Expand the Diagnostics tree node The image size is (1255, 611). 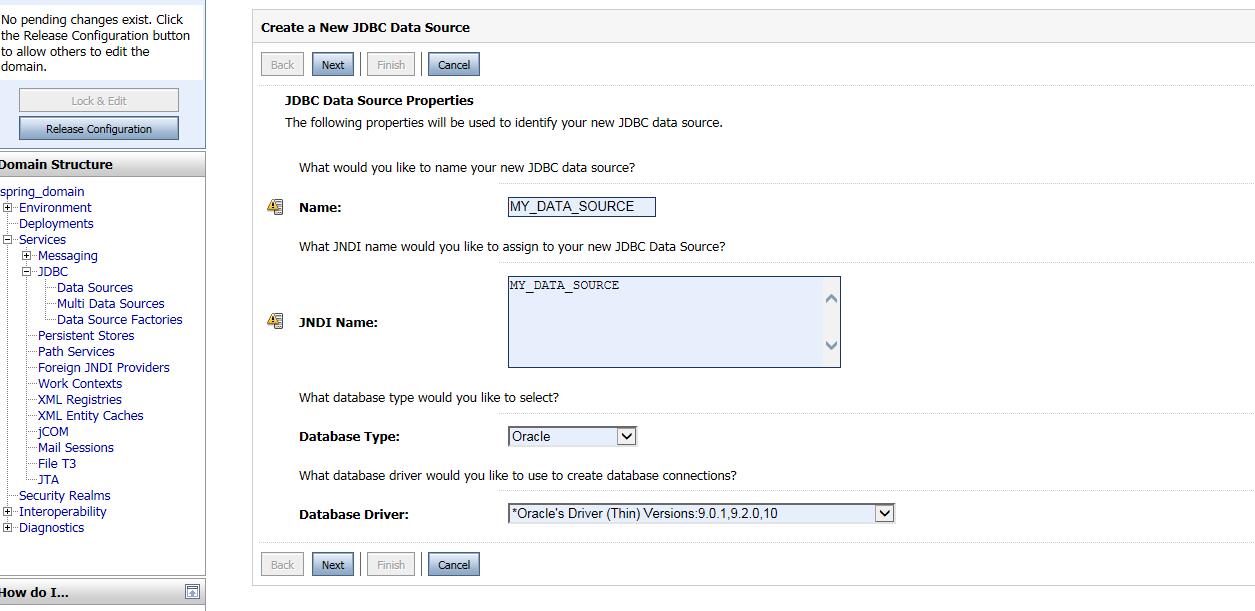point(8,528)
